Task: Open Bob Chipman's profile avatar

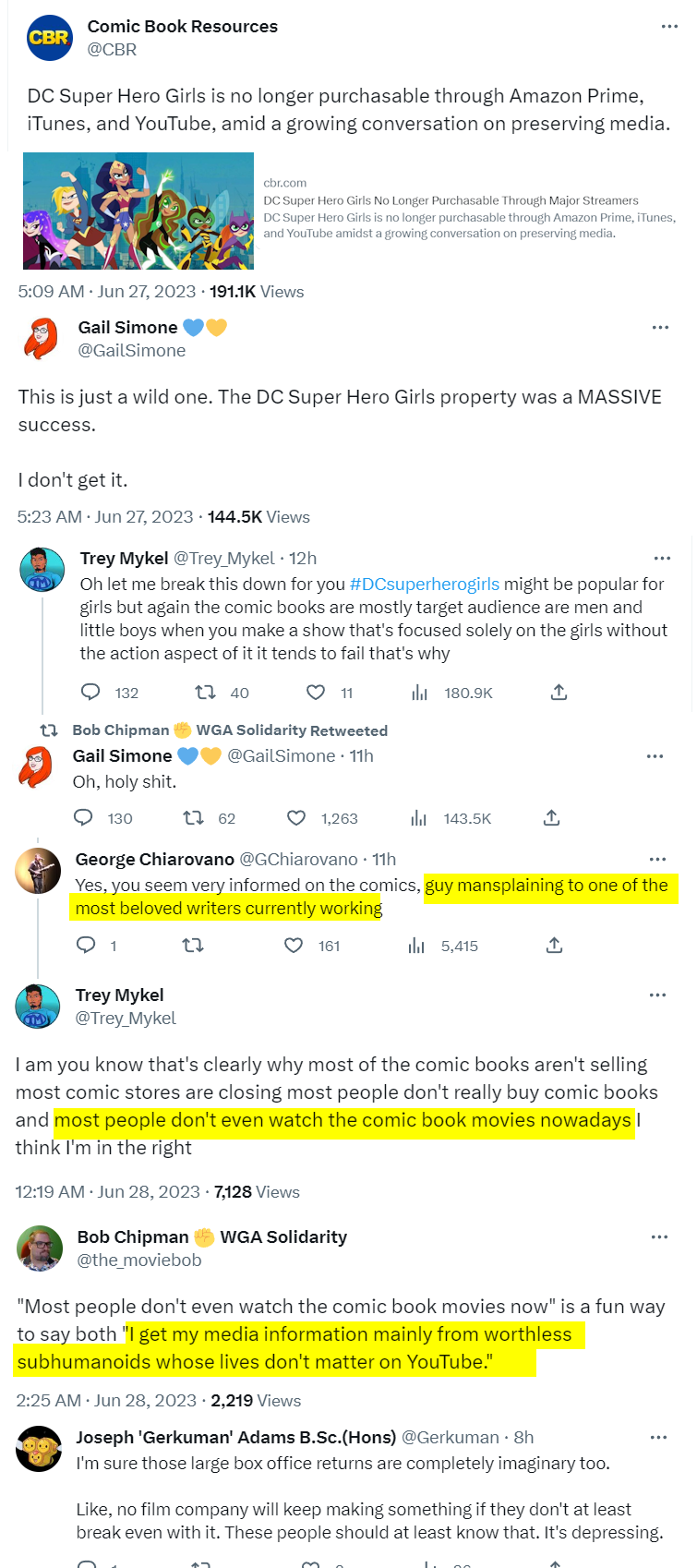Action: point(39,1248)
